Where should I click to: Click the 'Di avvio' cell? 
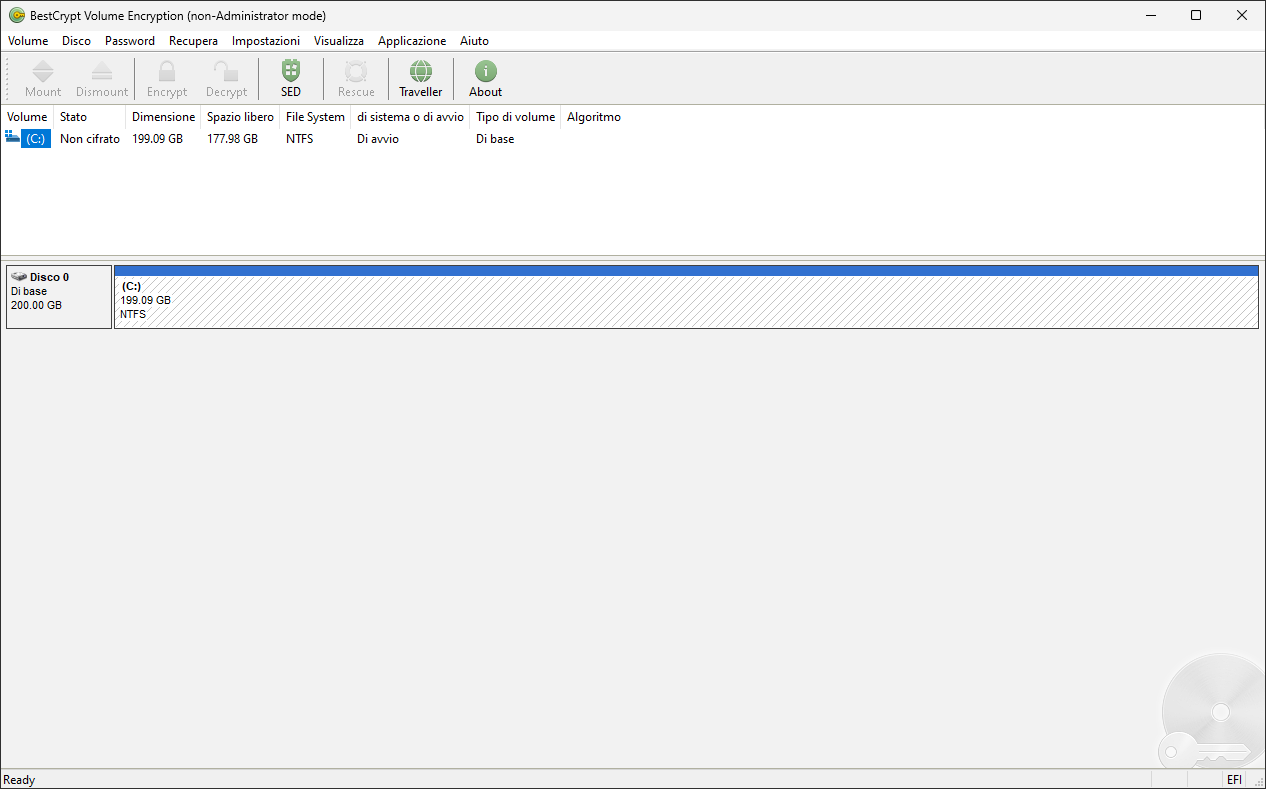(378, 139)
